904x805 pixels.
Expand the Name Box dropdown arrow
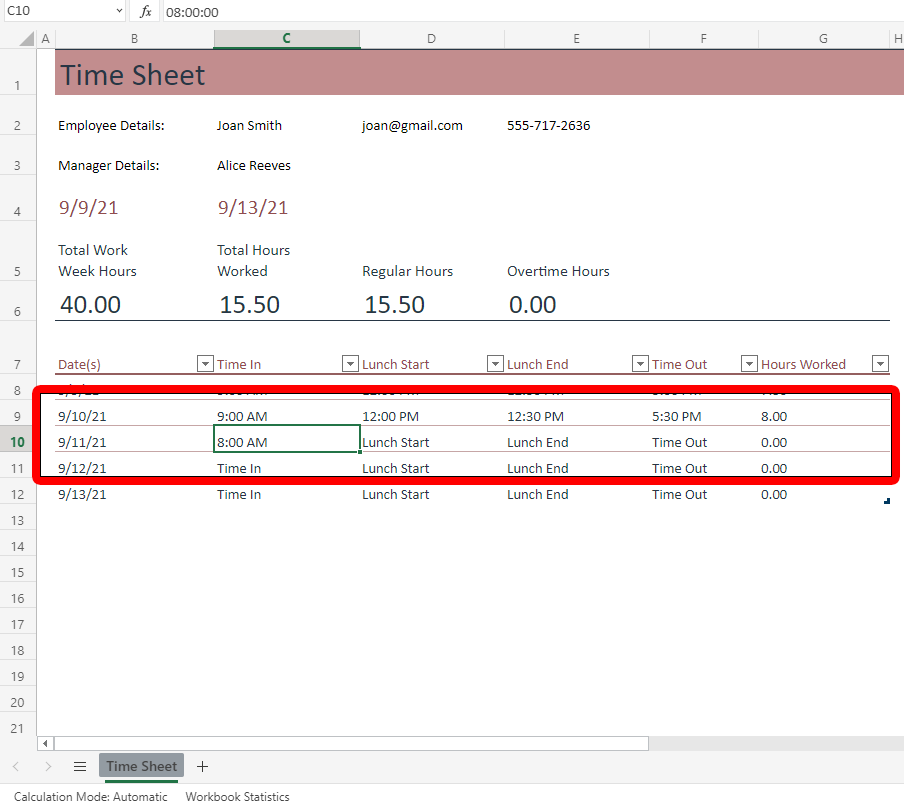[119, 12]
